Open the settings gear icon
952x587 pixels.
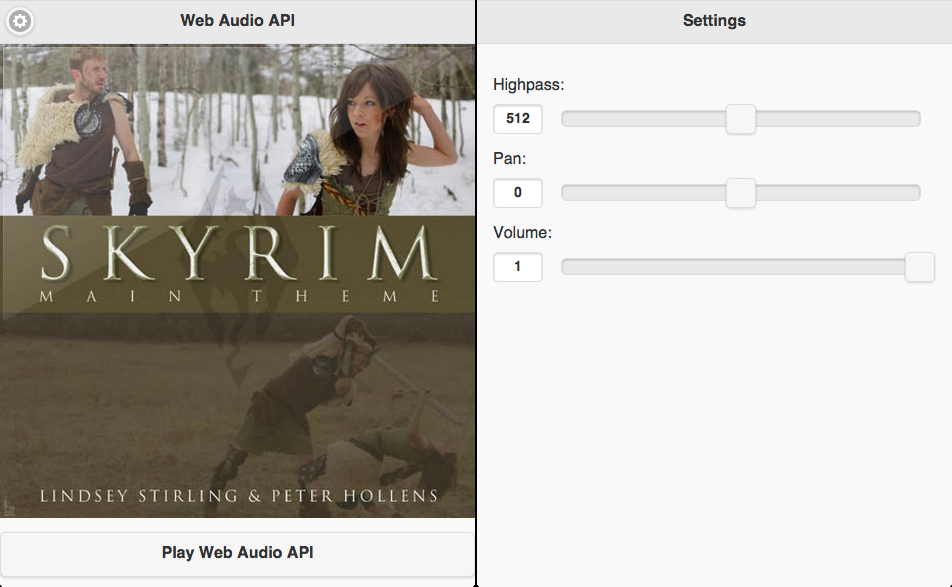[19, 21]
